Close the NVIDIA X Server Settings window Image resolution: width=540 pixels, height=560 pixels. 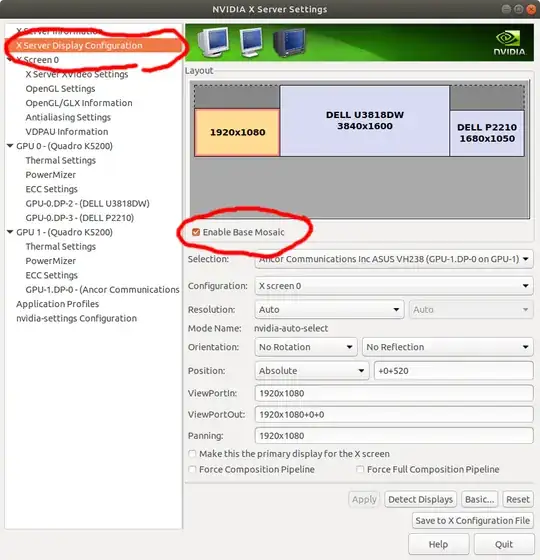(x=531, y=9)
